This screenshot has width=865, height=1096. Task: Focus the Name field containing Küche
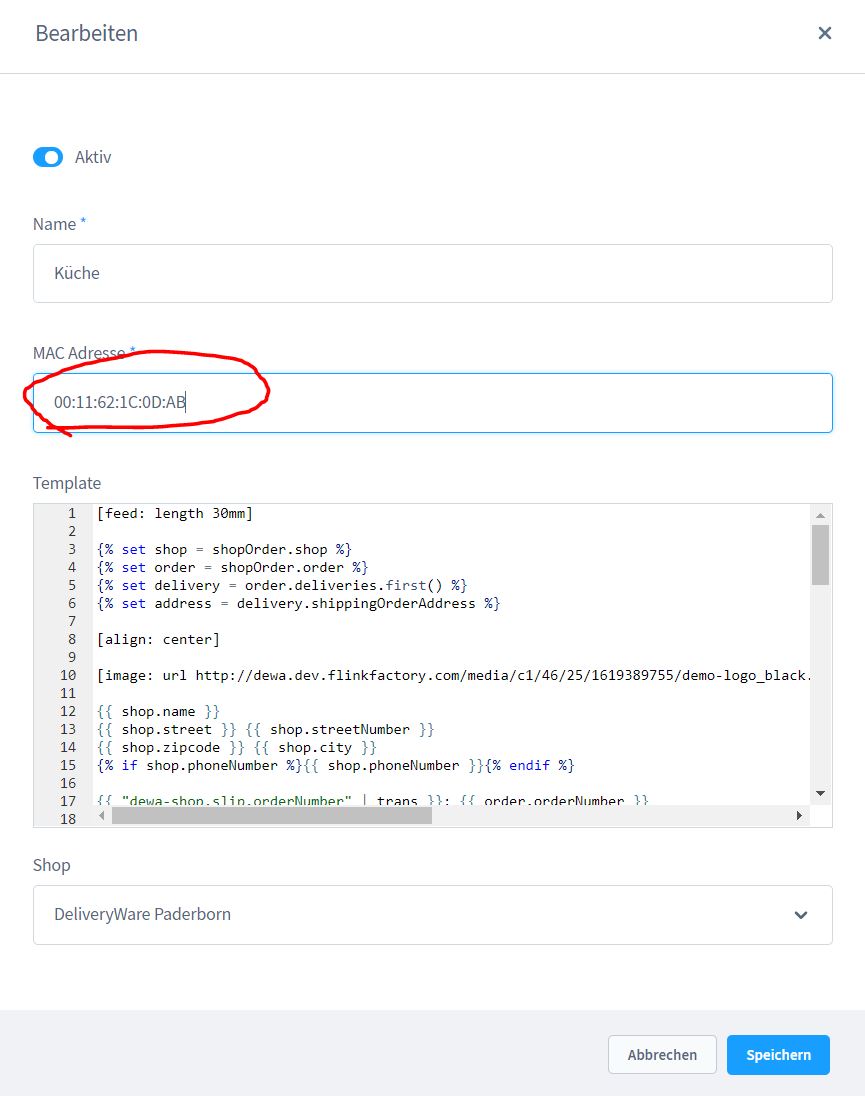[432, 273]
